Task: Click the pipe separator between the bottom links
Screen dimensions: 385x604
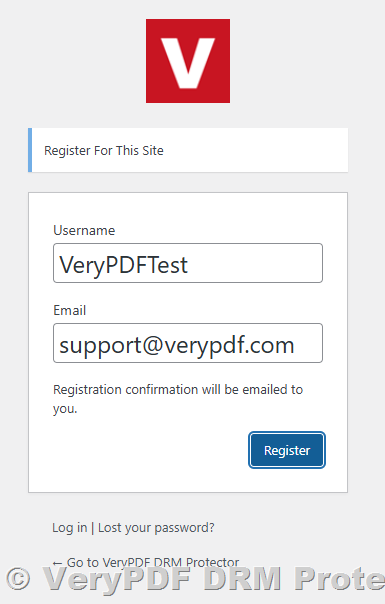Action: coord(92,528)
